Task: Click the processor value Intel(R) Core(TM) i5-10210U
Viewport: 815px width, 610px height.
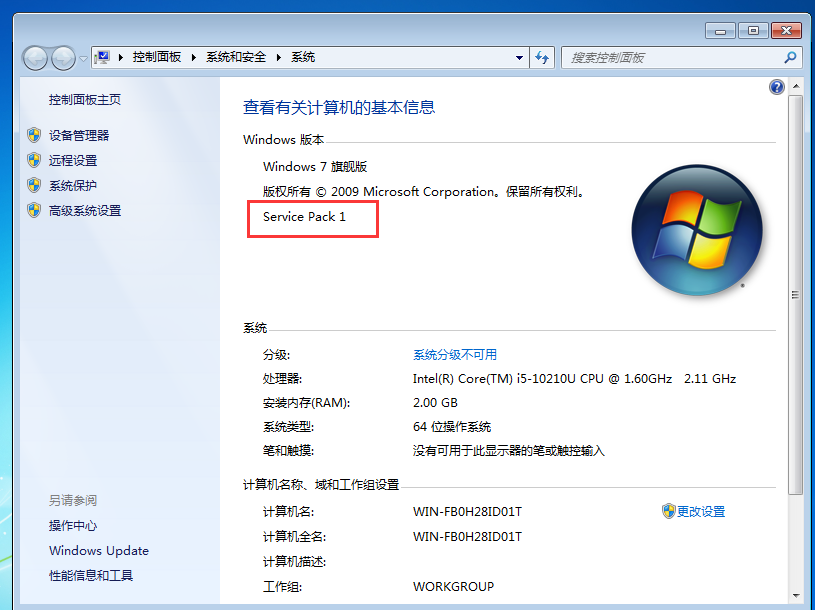Action: [x=574, y=378]
